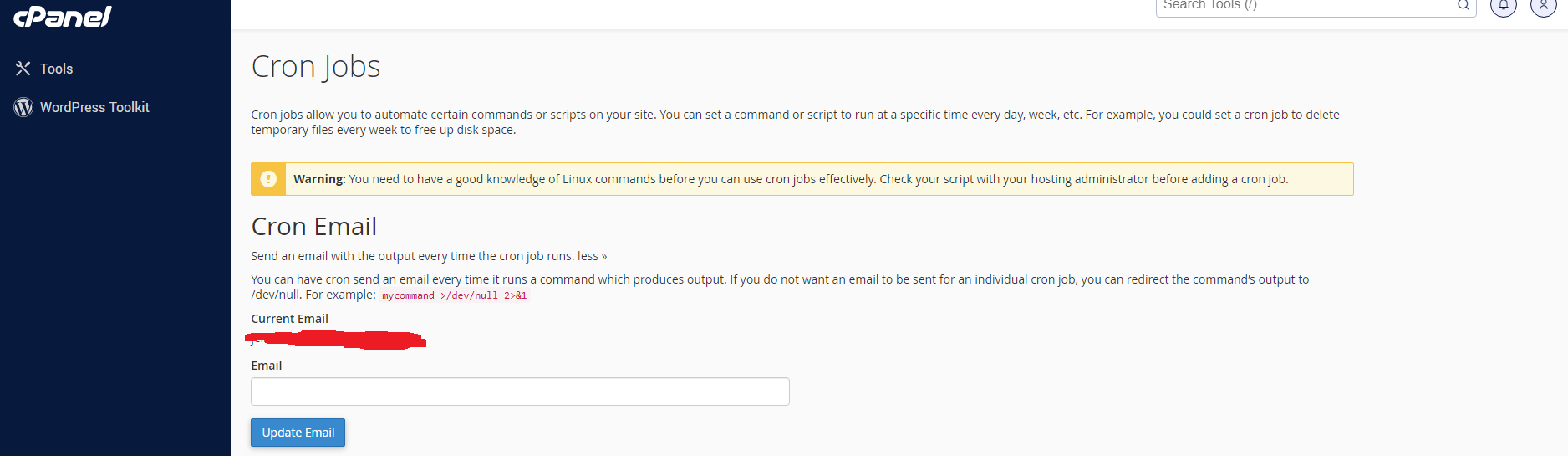This screenshot has width=1568, height=456.
Task: Click the cPanel logo
Action: 63,16
